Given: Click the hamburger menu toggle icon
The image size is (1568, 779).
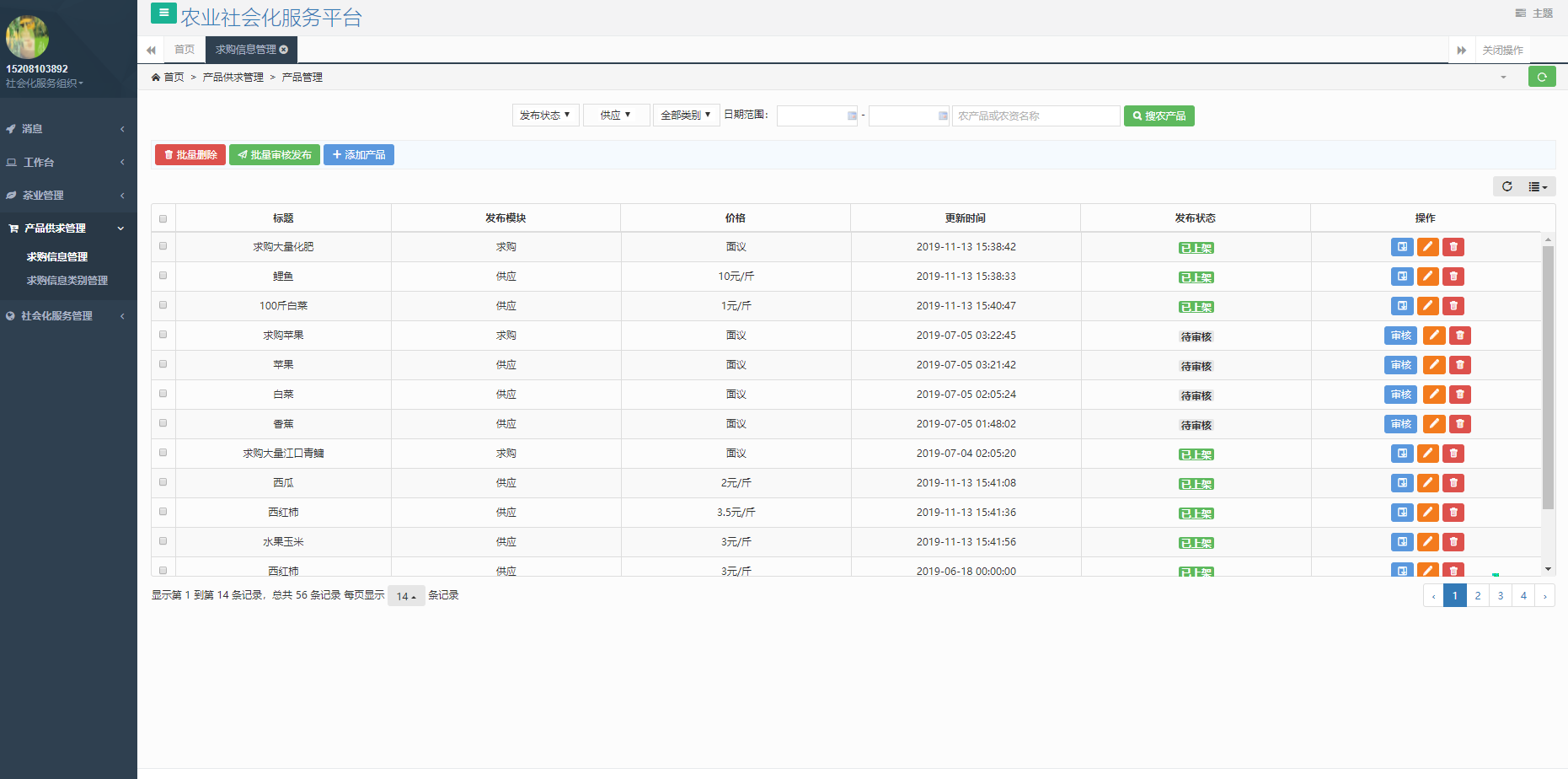Looking at the screenshot, I should [x=163, y=13].
